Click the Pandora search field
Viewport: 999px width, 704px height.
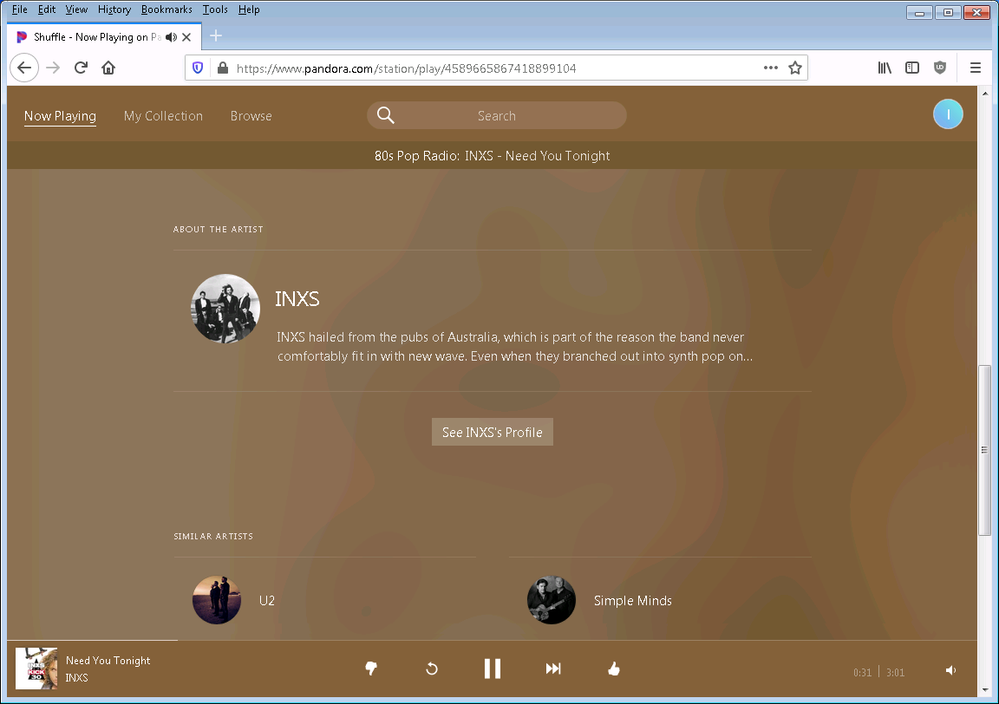click(x=496, y=116)
